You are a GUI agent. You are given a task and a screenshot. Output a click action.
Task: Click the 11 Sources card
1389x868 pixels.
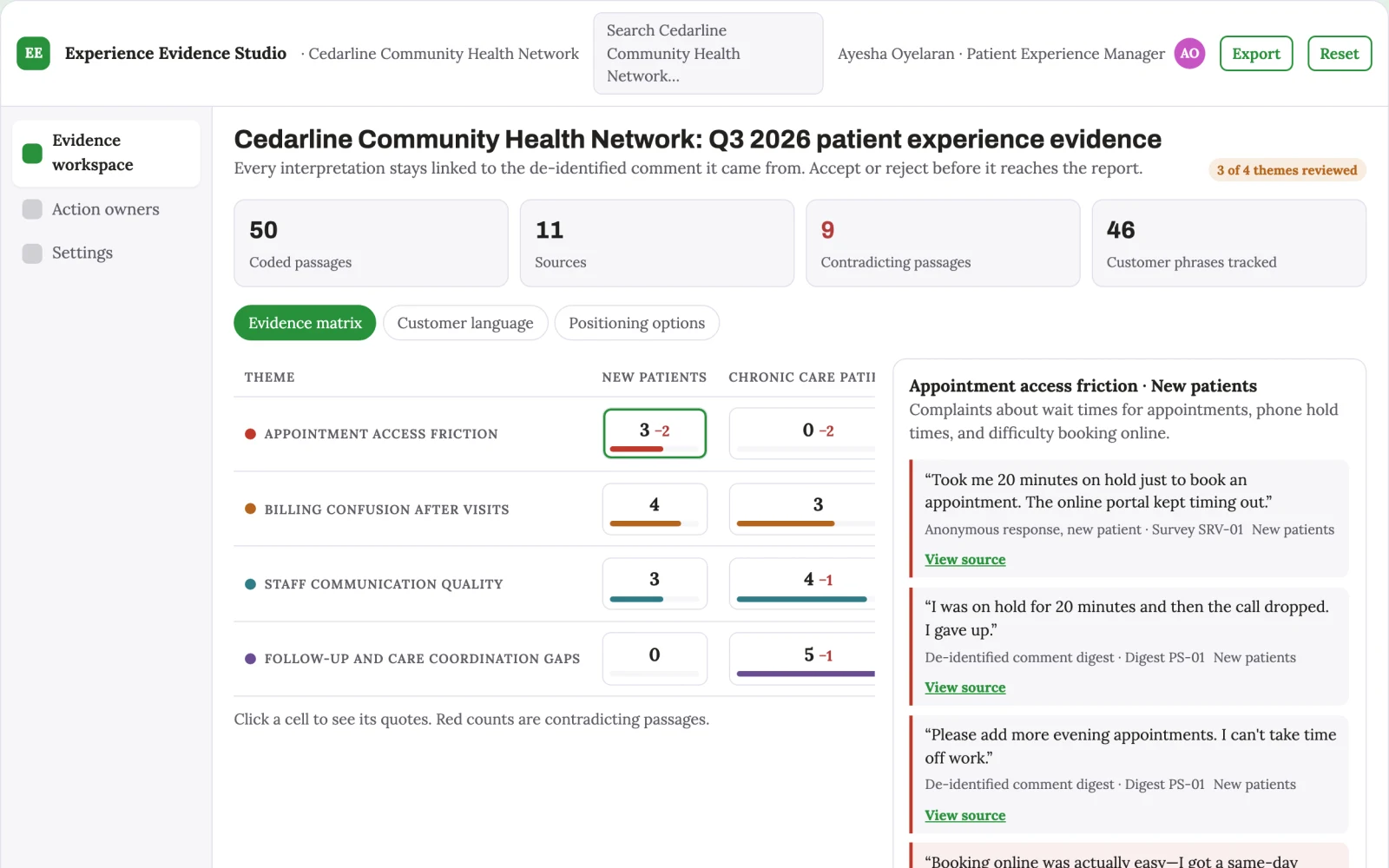[656, 243]
